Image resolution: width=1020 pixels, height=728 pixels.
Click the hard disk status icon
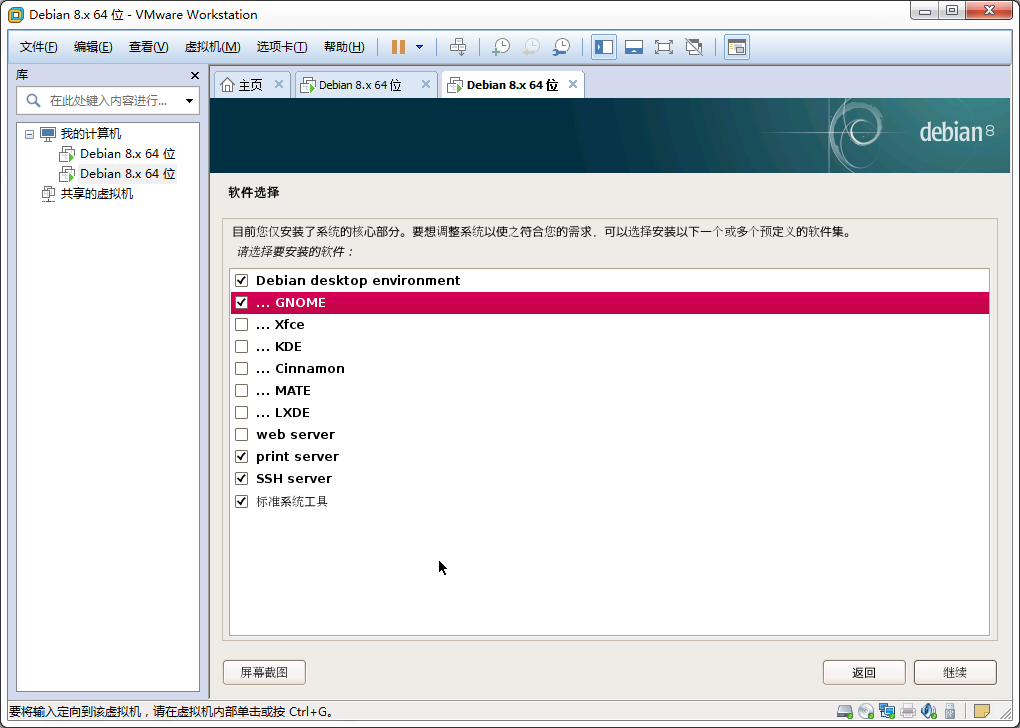(844, 711)
